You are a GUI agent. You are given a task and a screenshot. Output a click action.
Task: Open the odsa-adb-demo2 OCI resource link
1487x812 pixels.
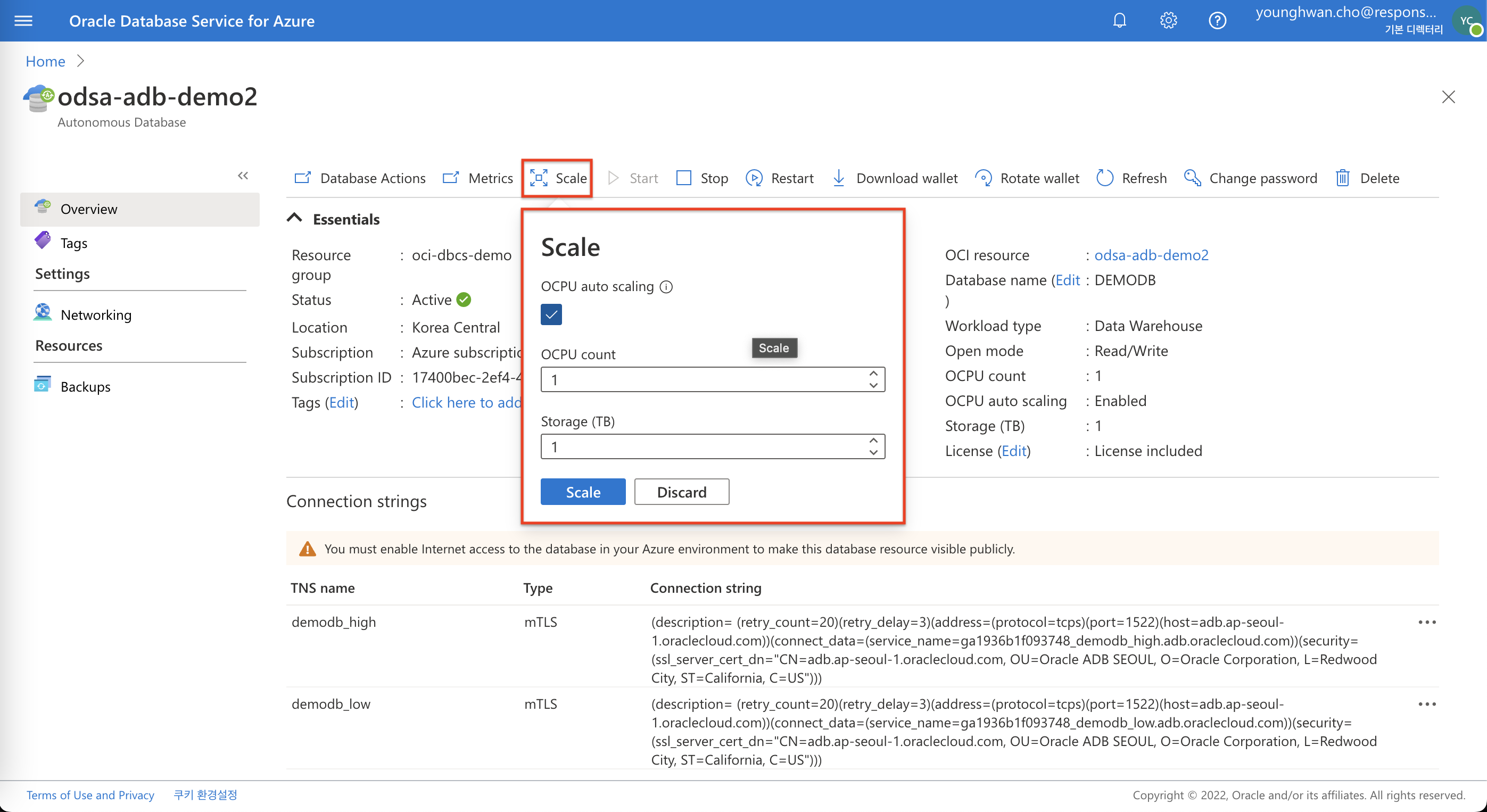click(x=1151, y=255)
